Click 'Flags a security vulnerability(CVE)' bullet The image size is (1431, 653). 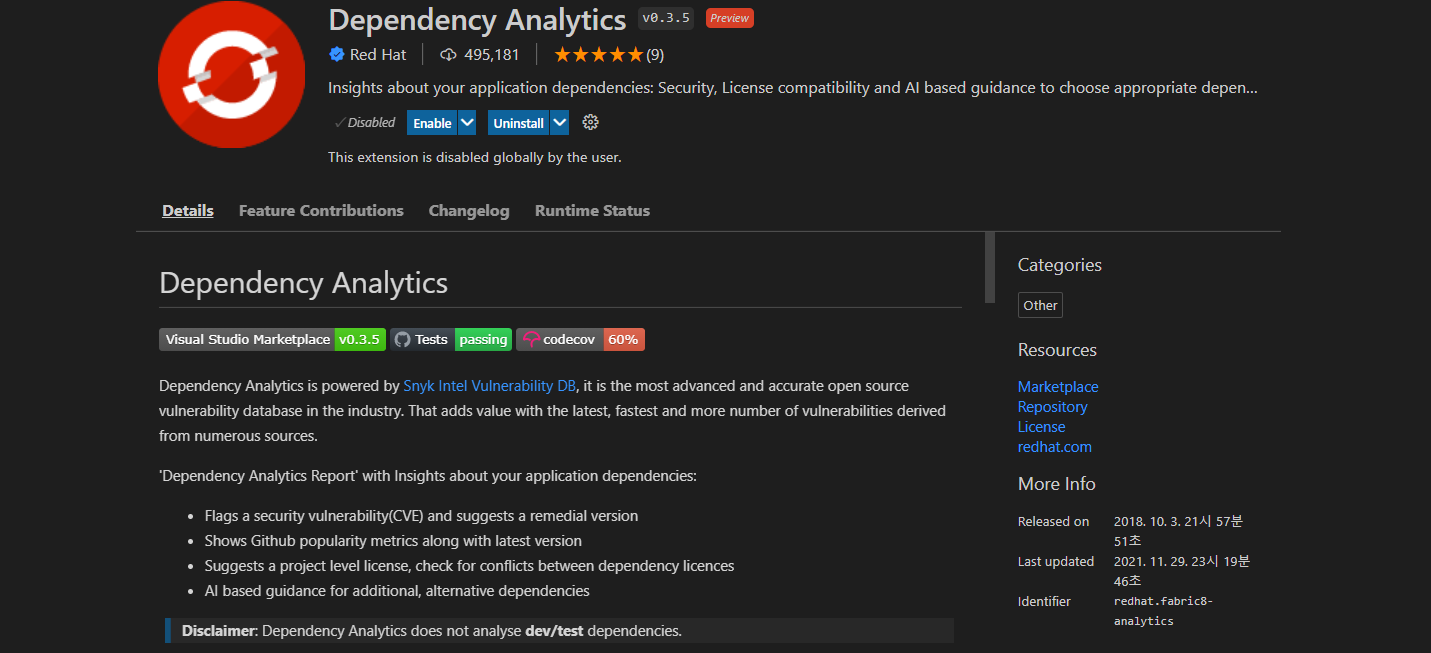[x=421, y=516]
